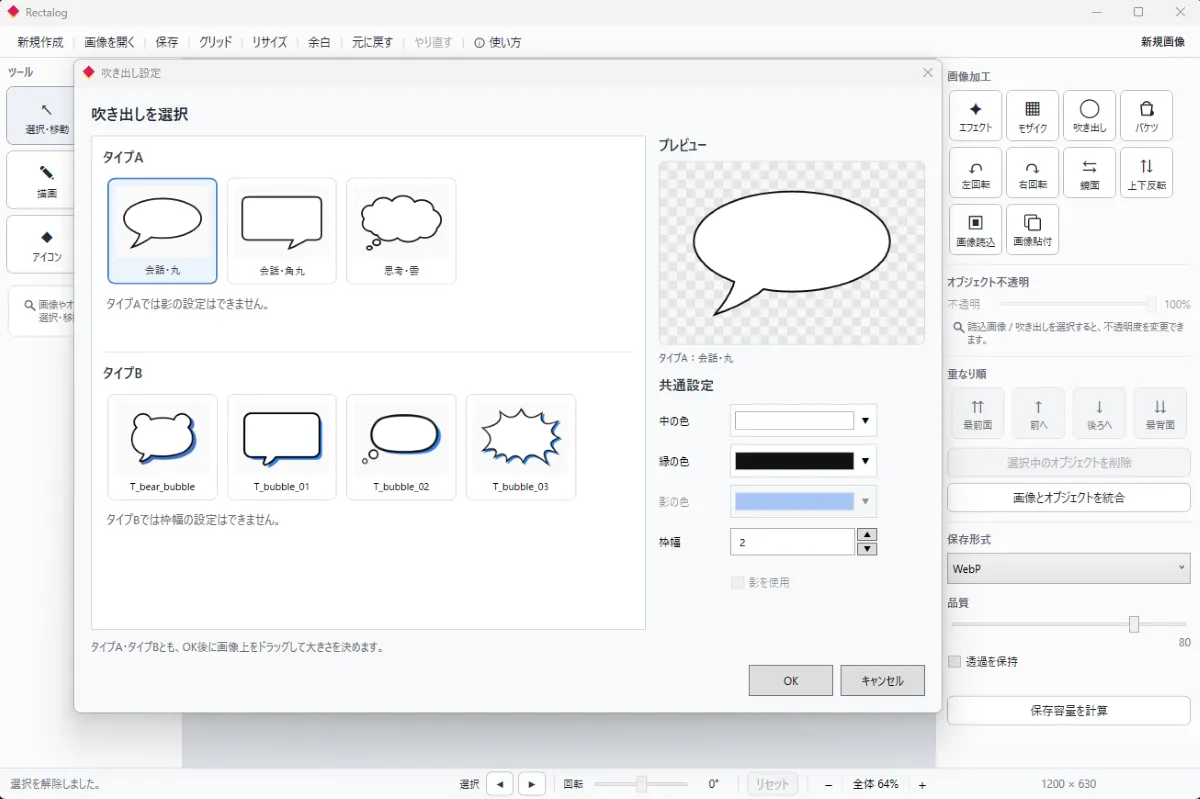Click the 品質 quality slider handle
Image resolution: width=1200 pixels, height=799 pixels.
tap(1134, 624)
